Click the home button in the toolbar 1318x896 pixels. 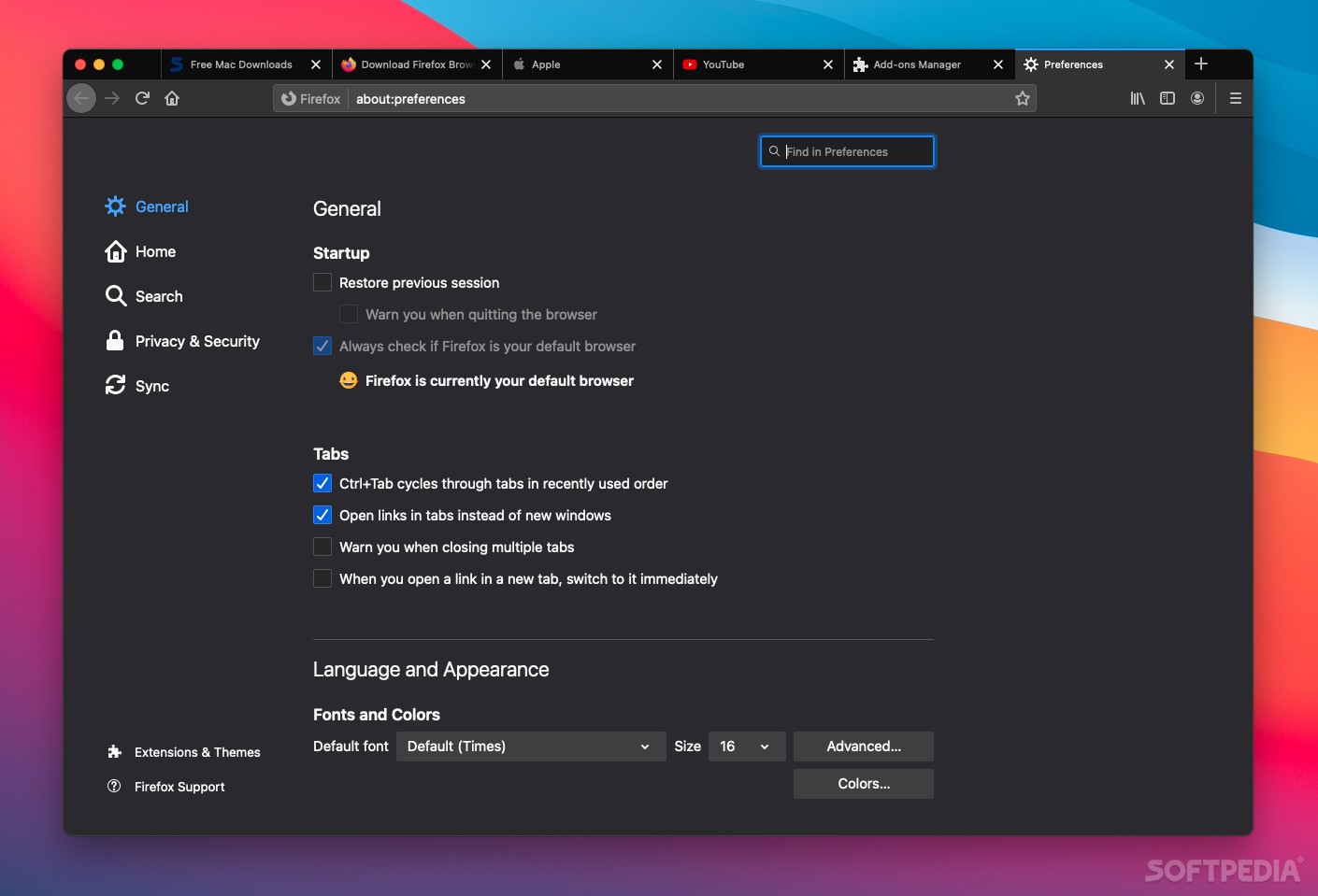click(172, 98)
